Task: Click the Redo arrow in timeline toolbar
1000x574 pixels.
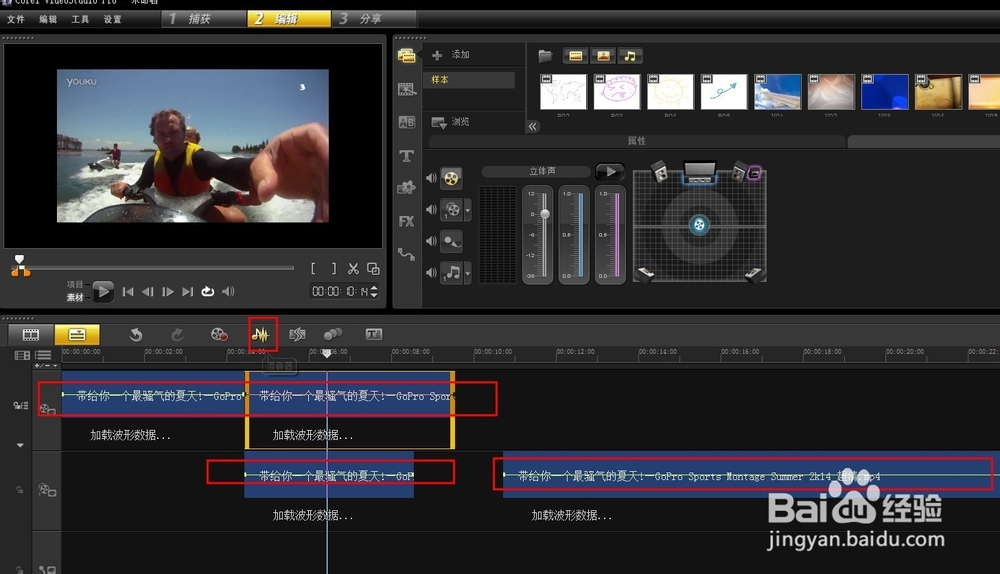Action: [x=177, y=334]
